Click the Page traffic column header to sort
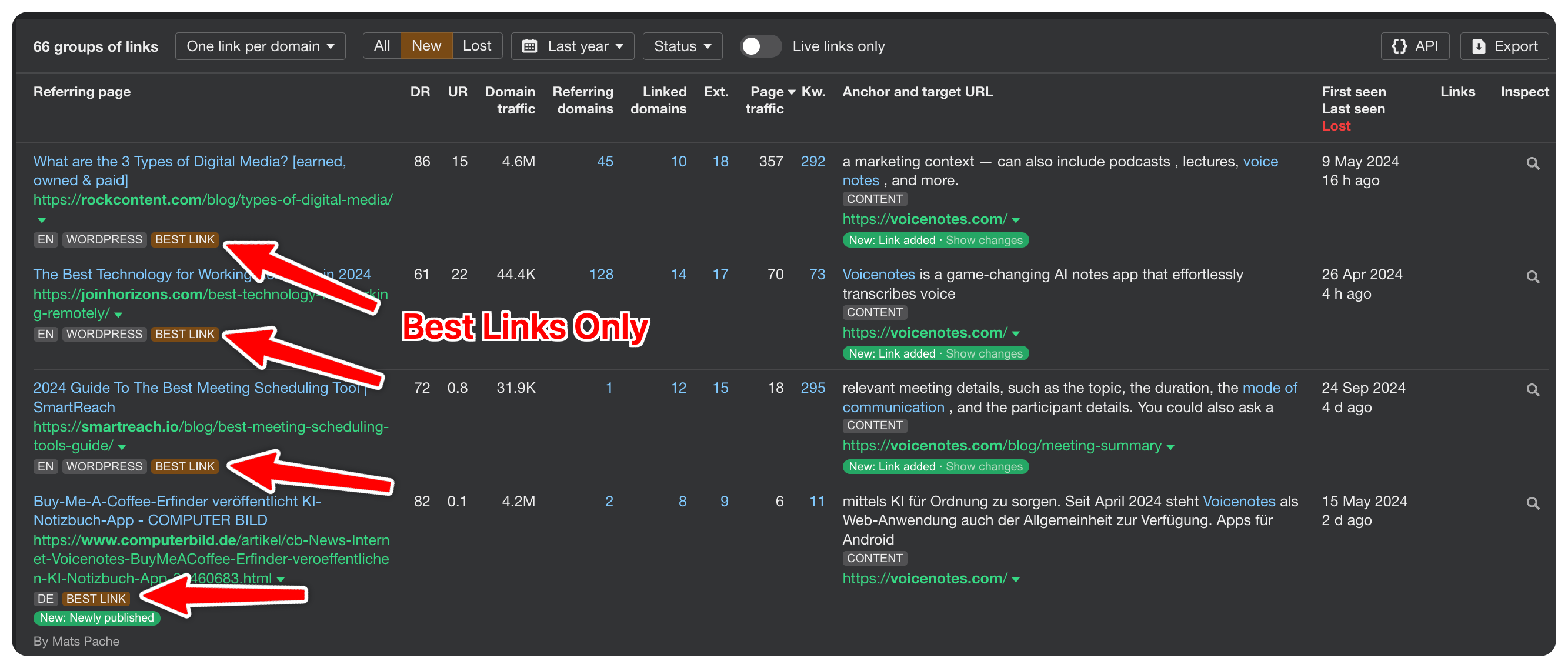The width and height of the screenshot is (1568, 668). (764, 101)
